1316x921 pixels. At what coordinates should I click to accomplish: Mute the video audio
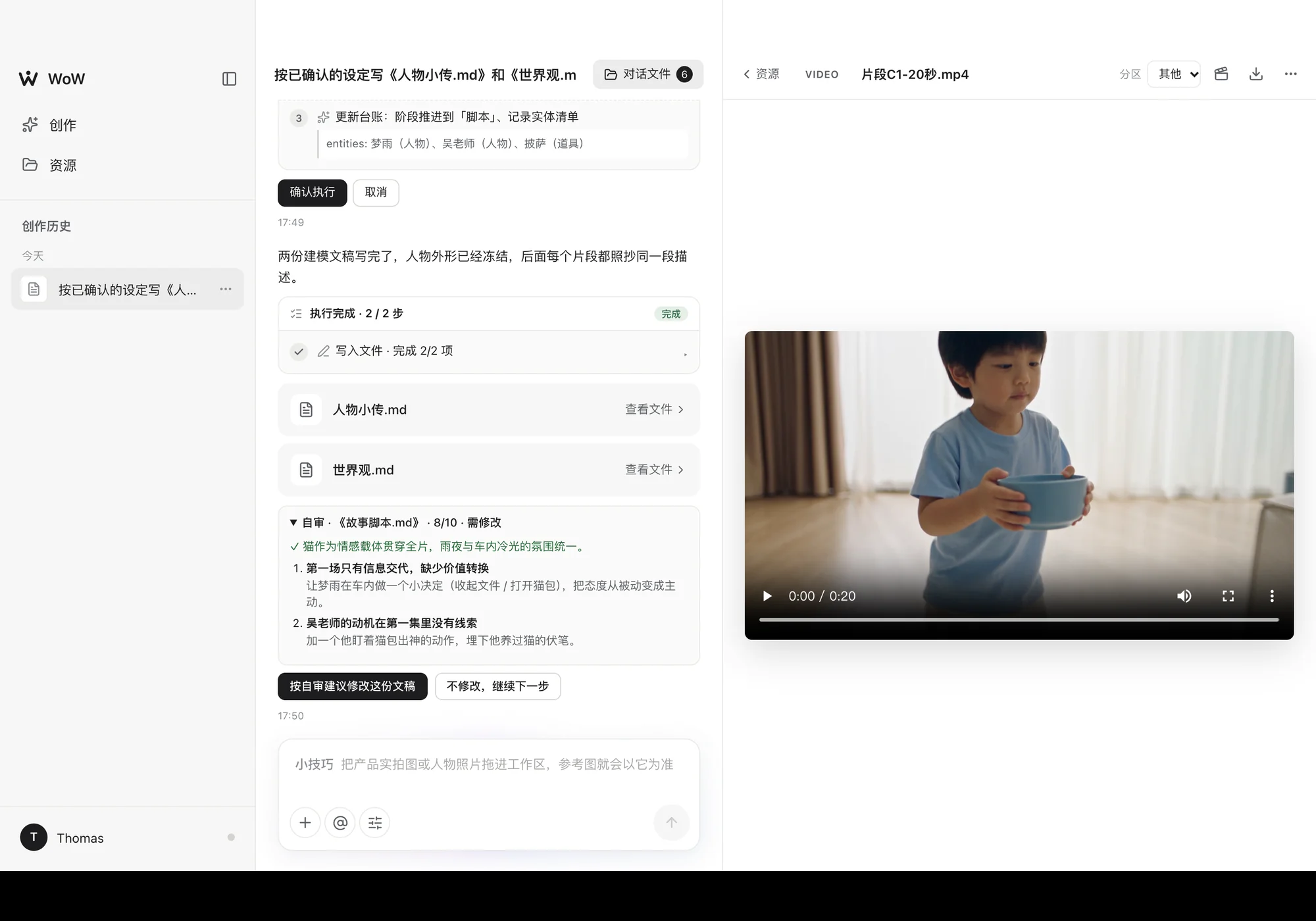1184,596
